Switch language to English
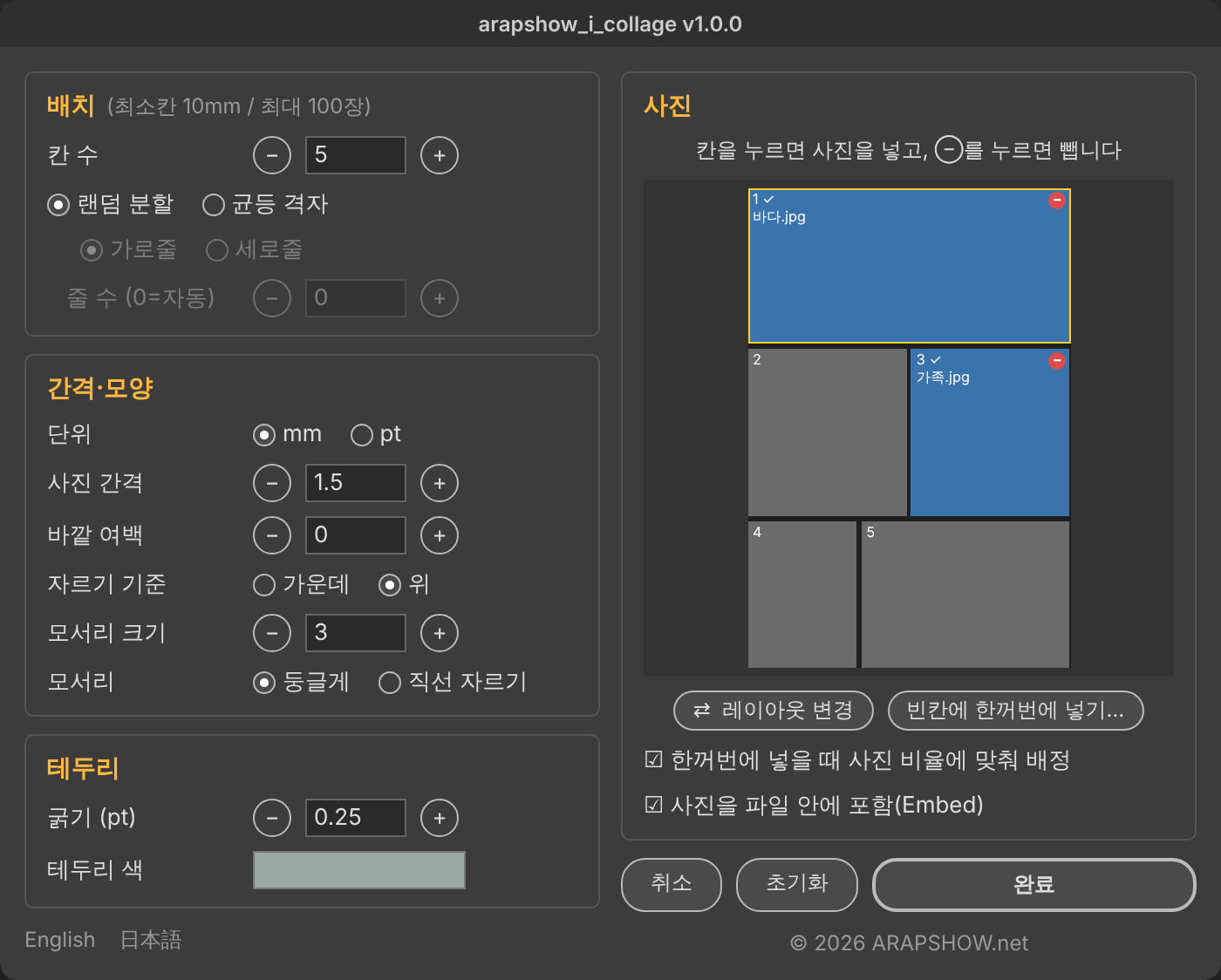Viewport: 1221px width, 980px height. click(x=60, y=940)
